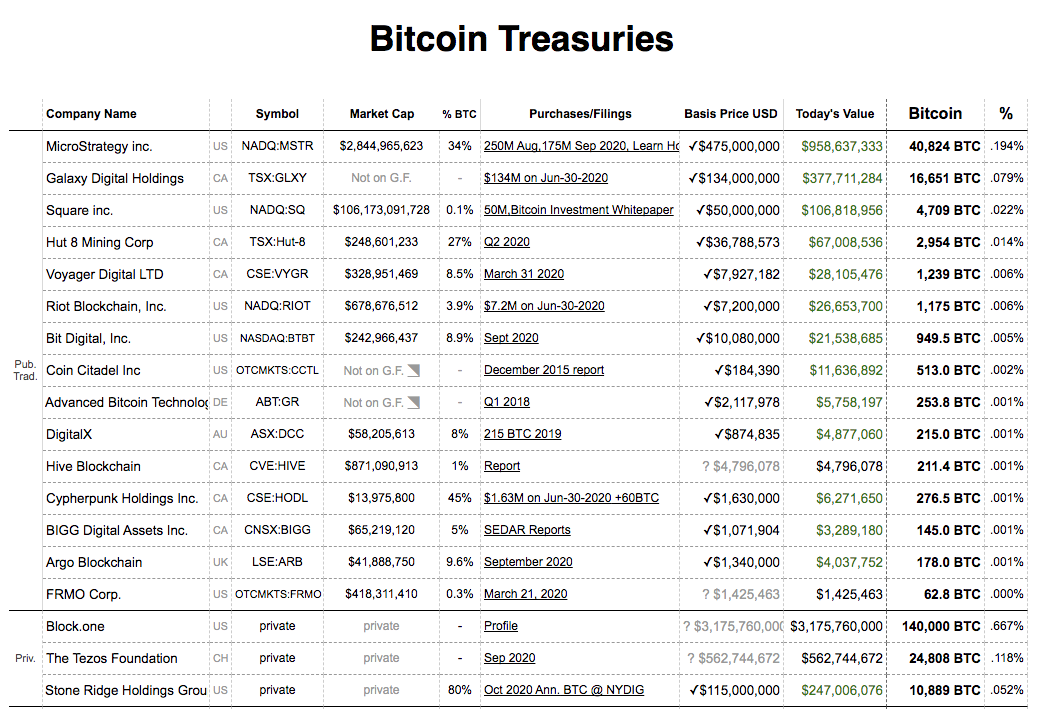The width and height of the screenshot is (1037, 709).
Task: Click the 140,000 BTC holdings cell
Action: pyautogui.click(x=941, y=626)
